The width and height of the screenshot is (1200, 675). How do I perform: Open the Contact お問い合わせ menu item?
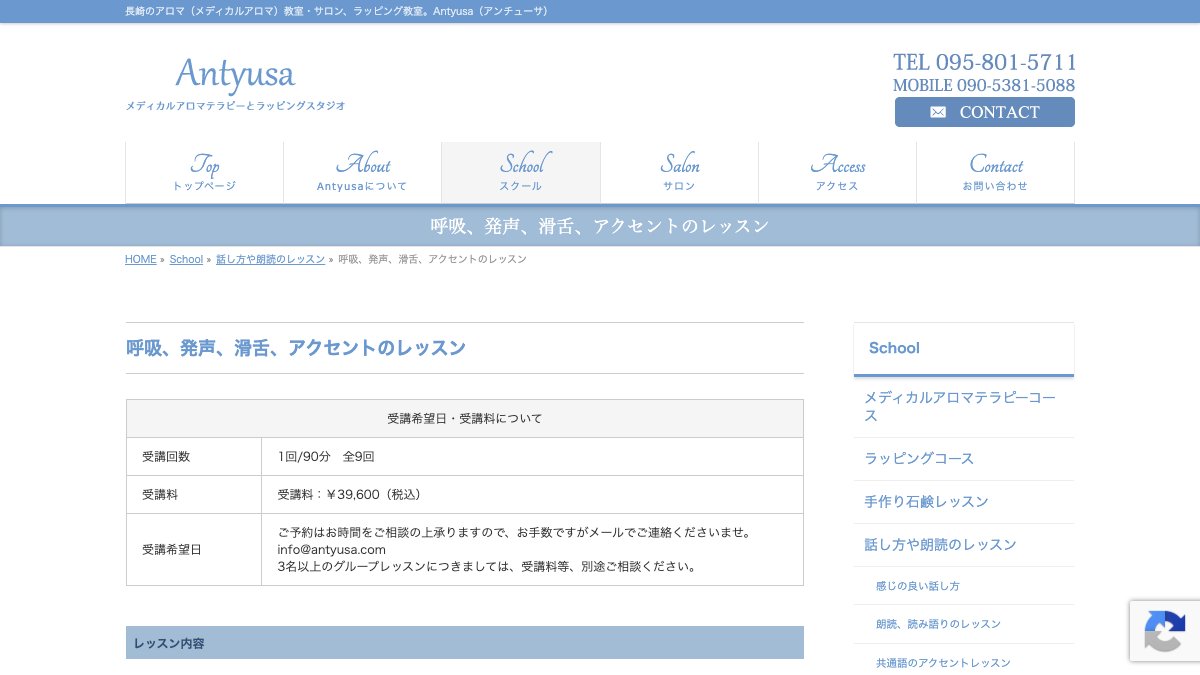coord(995,172)
